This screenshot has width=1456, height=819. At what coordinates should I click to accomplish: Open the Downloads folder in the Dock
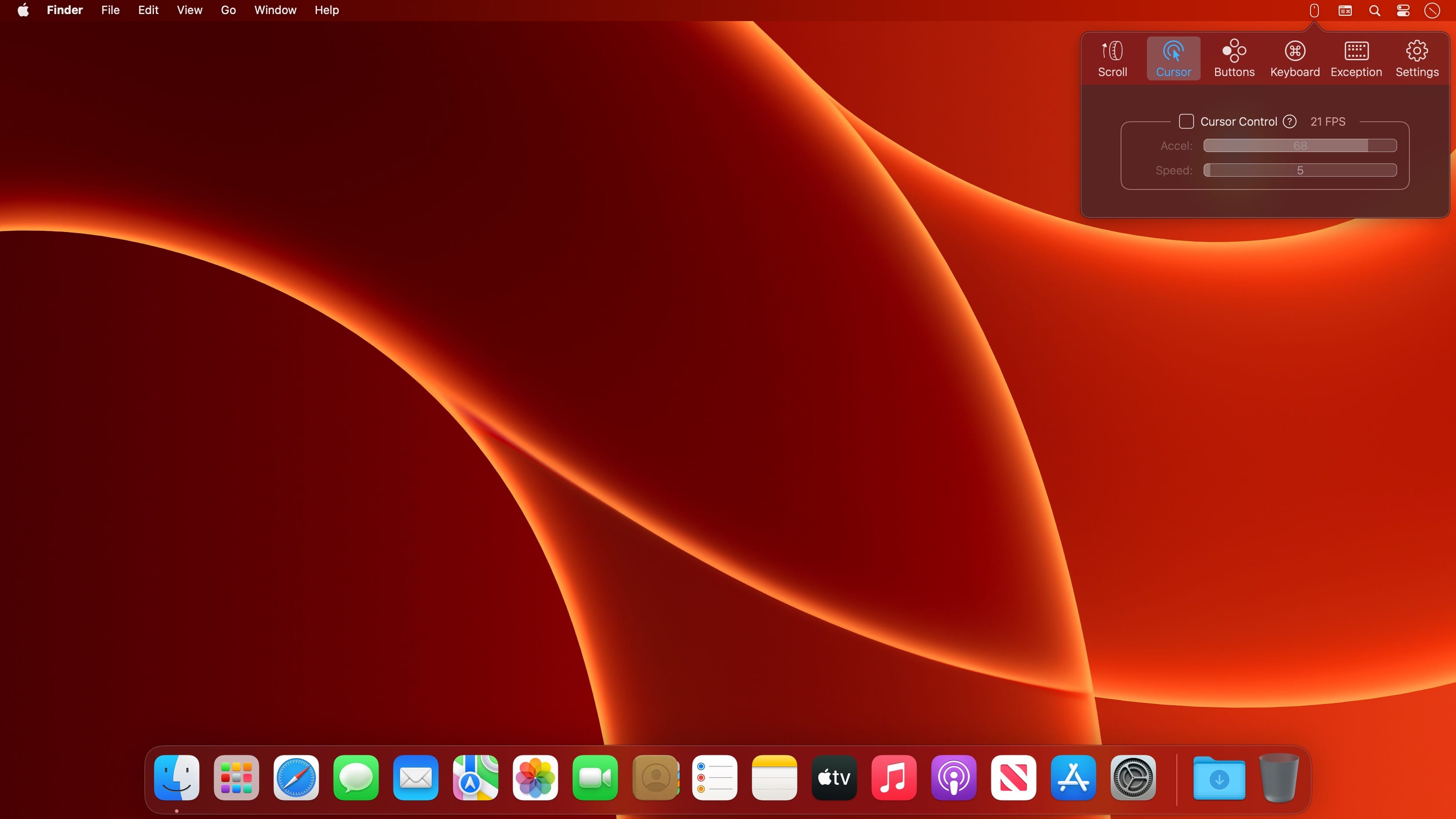pos(1219,778)
